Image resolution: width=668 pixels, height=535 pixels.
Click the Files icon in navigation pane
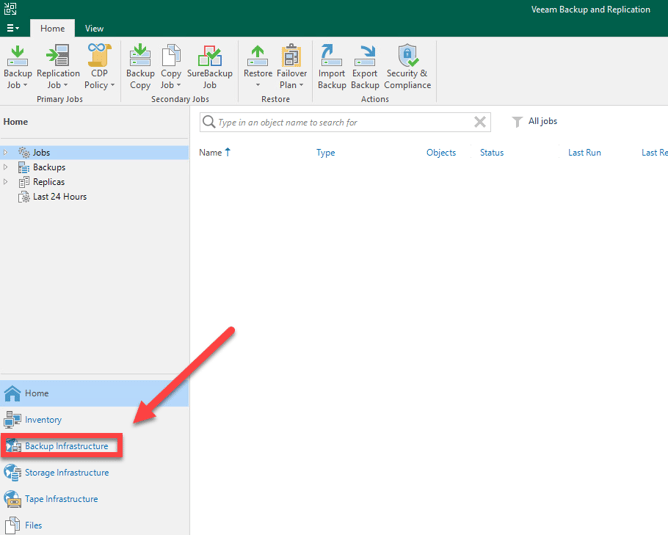12,525
